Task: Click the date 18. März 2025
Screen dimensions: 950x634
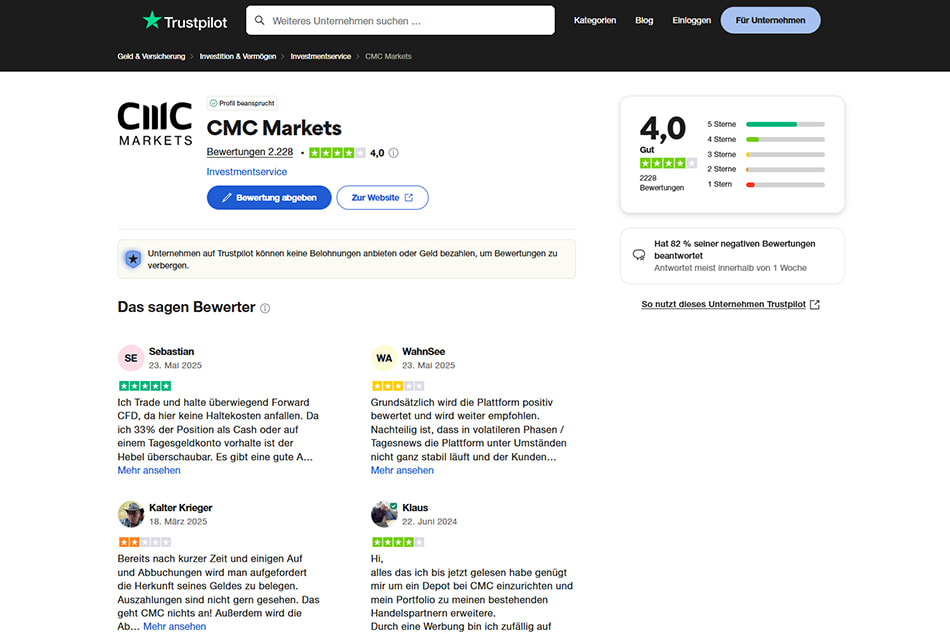Action: pyautogui.click(x=178, y=522)
